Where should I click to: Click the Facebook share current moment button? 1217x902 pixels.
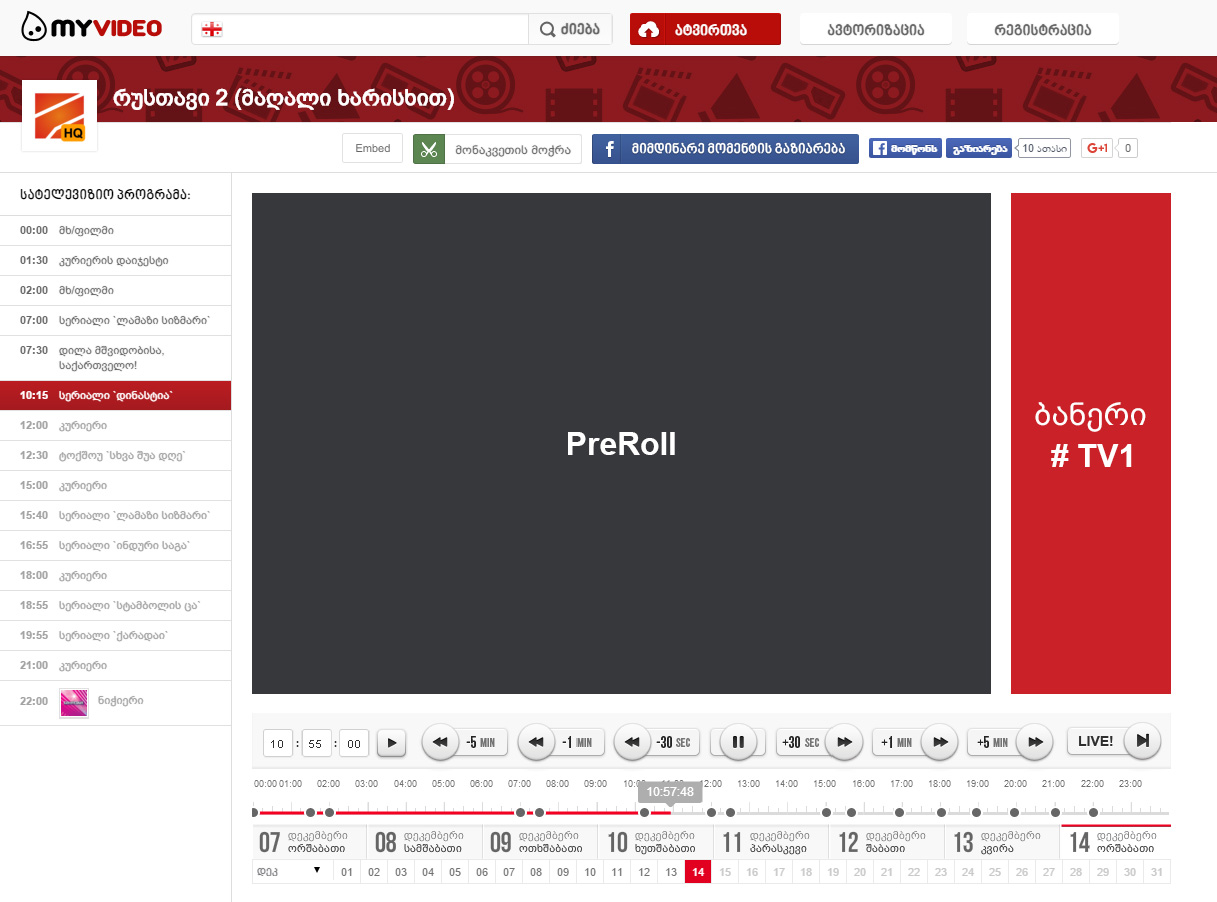[x=725, y=149]
